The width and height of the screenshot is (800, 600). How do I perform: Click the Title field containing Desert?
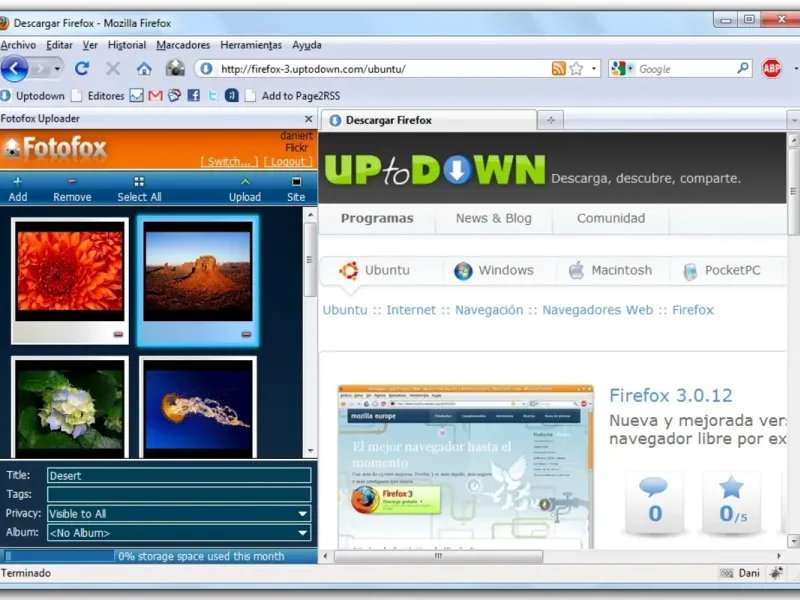tap(179, 476)
